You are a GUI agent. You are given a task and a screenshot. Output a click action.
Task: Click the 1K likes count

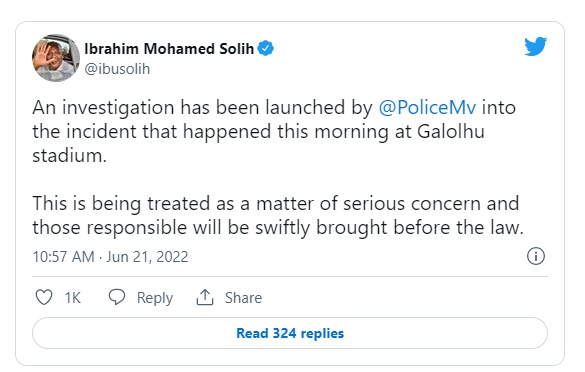click(72, 298)
